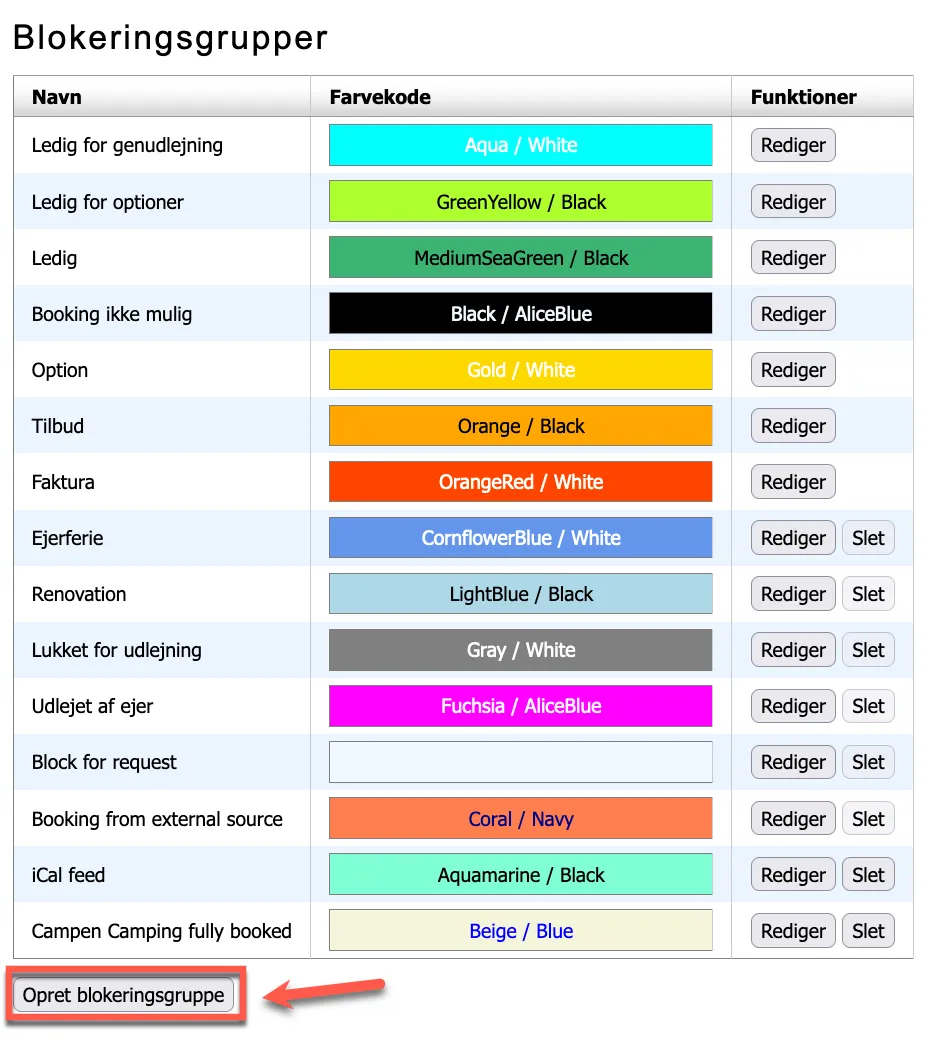Select the Tilbud row name
The image size is (934, 1044).
point(58,426)
